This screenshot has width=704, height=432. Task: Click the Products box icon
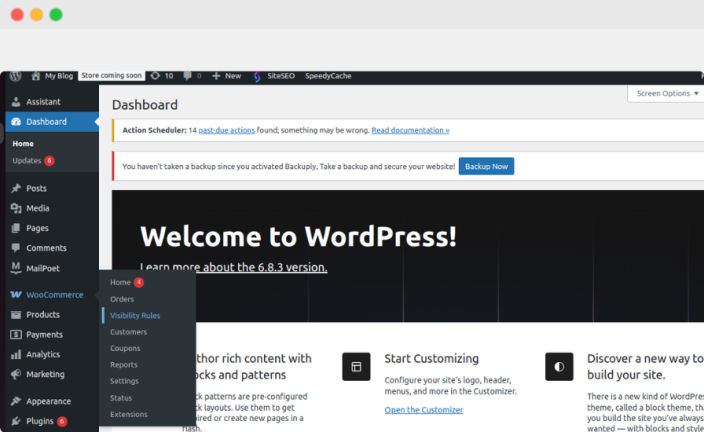click(16, 315)
